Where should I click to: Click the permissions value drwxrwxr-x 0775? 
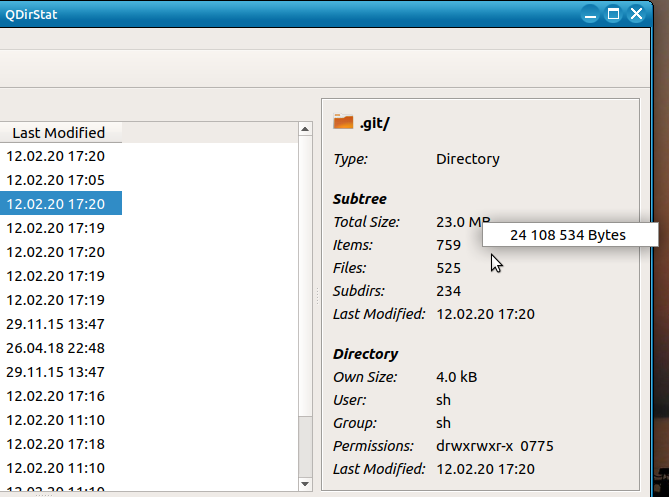[x=495, y=446]
